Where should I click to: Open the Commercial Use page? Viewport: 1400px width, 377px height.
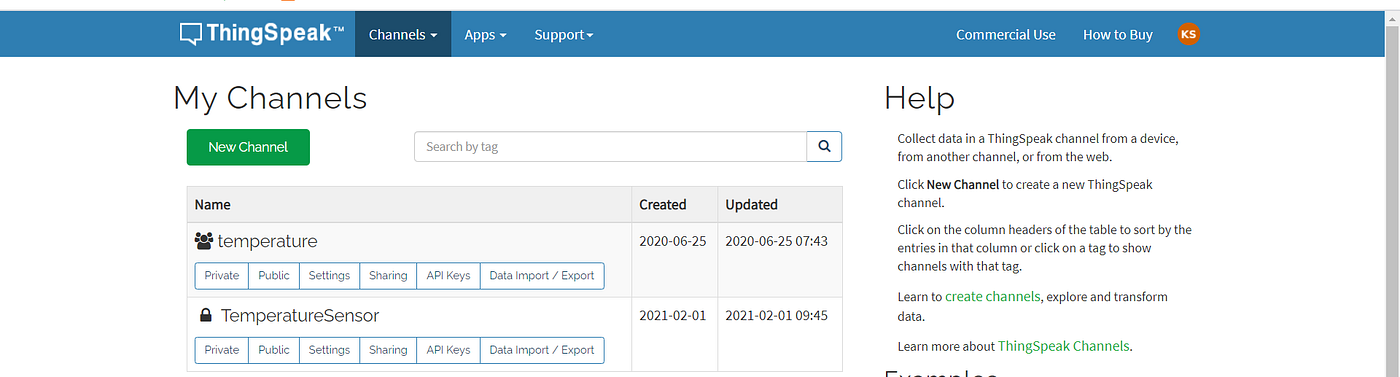(x=1005, y=34)
